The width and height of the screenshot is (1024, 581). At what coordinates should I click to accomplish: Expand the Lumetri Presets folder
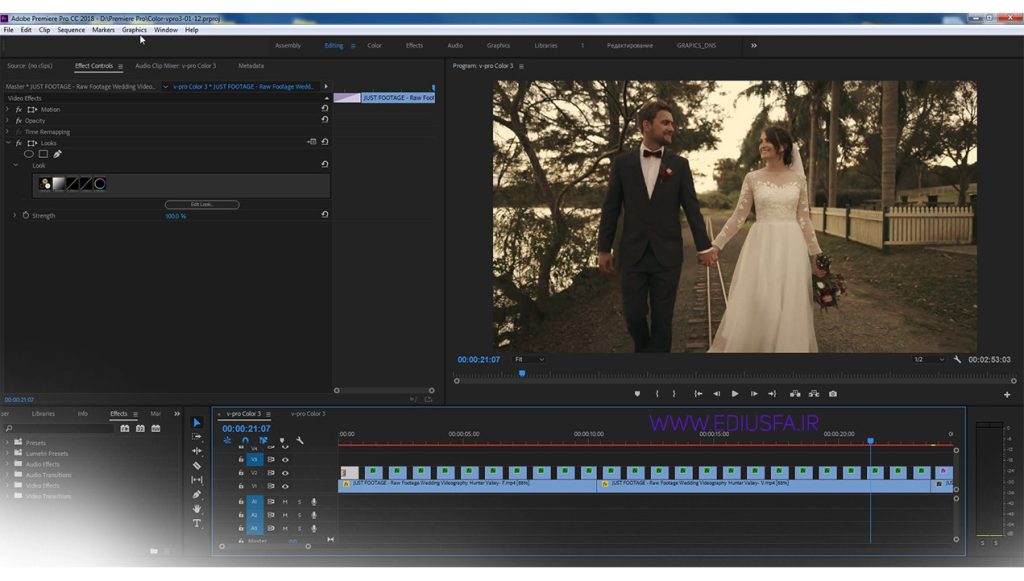[x=8, y=453]
